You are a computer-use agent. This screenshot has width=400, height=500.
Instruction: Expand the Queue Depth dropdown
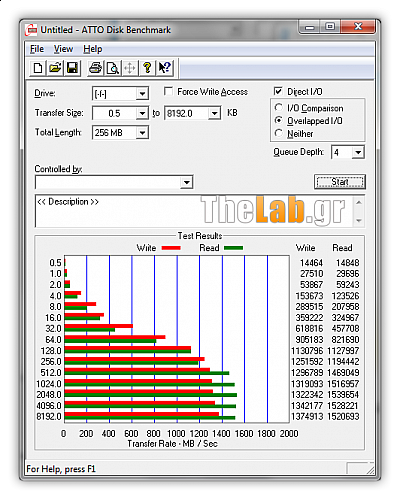point(358,152)
